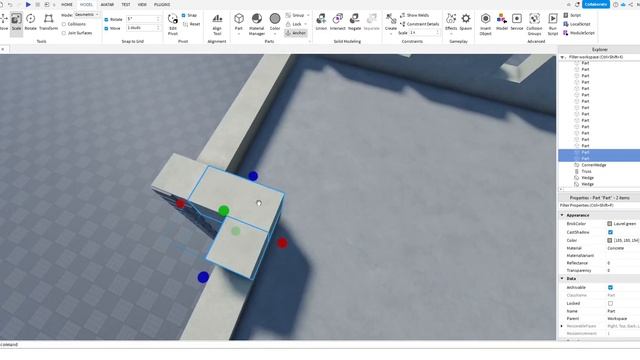Screen dimensions: 640x360
Task: Select the Move tool
Action: click(x=4, y=22)
